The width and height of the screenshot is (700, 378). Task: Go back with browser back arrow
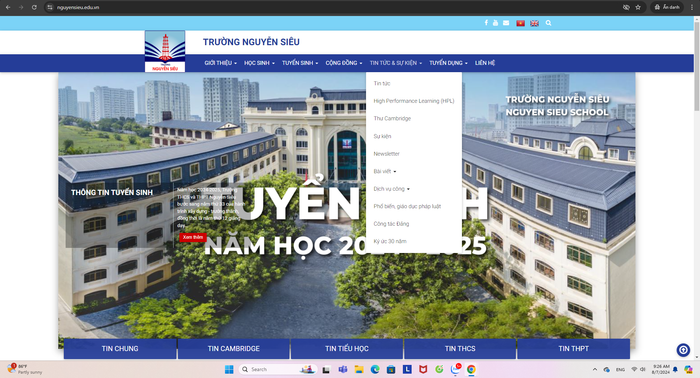pos(8,7)
